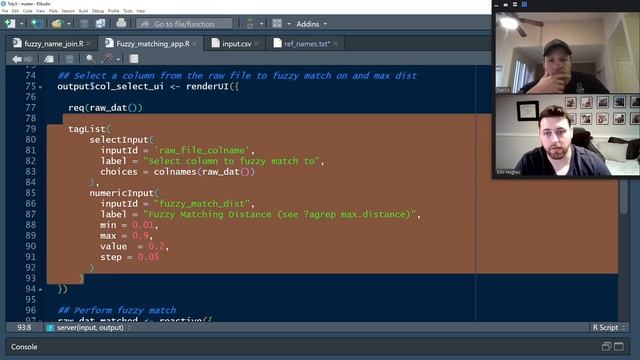Close the Fuzzy_matching_app.R tab

(x=195, y=43)
